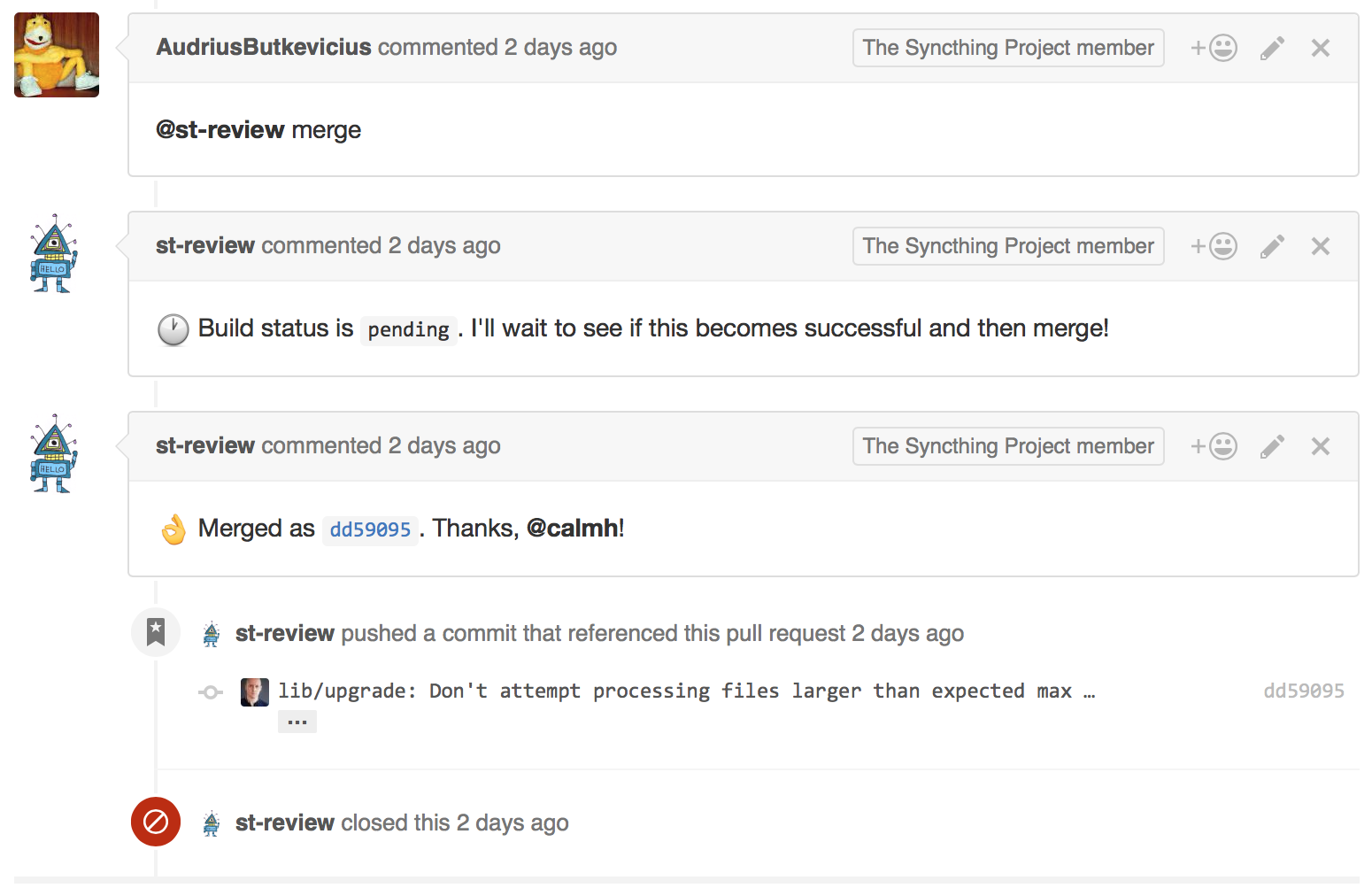Add reaction to the 'Merged as dd59095' comment
Screen dimensions: 1372x896
click(1214, 446)
